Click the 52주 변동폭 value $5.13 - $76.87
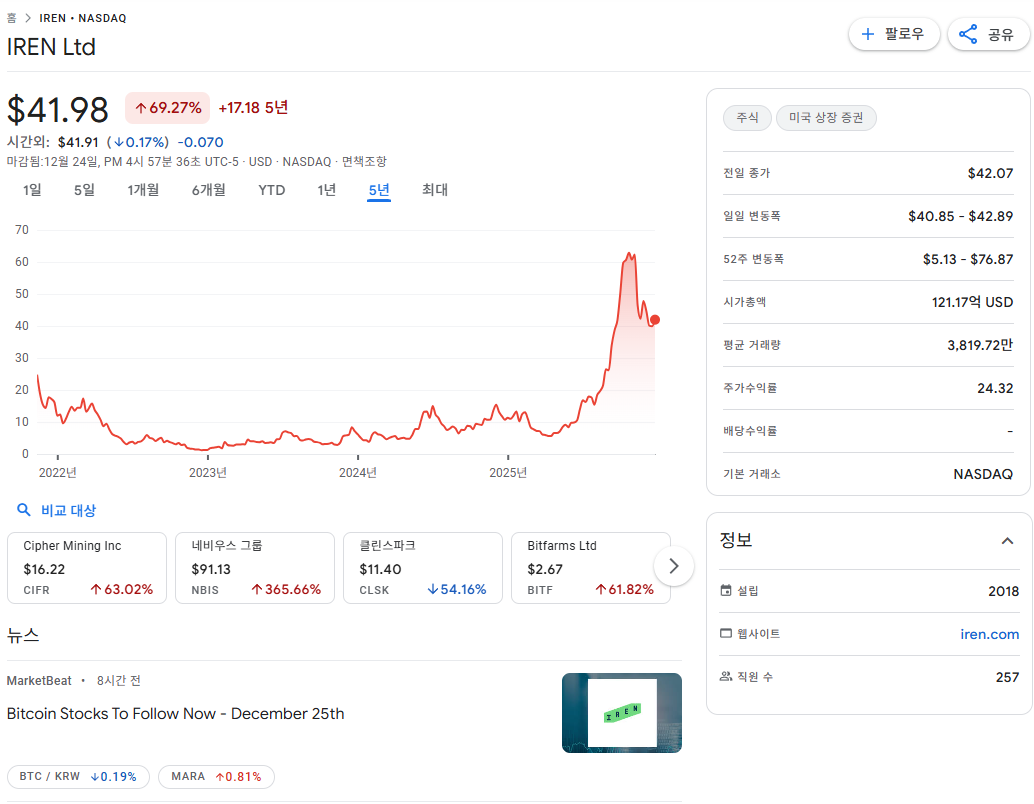The height and width of the screenshot is (804, 1034). click(967, 259)
